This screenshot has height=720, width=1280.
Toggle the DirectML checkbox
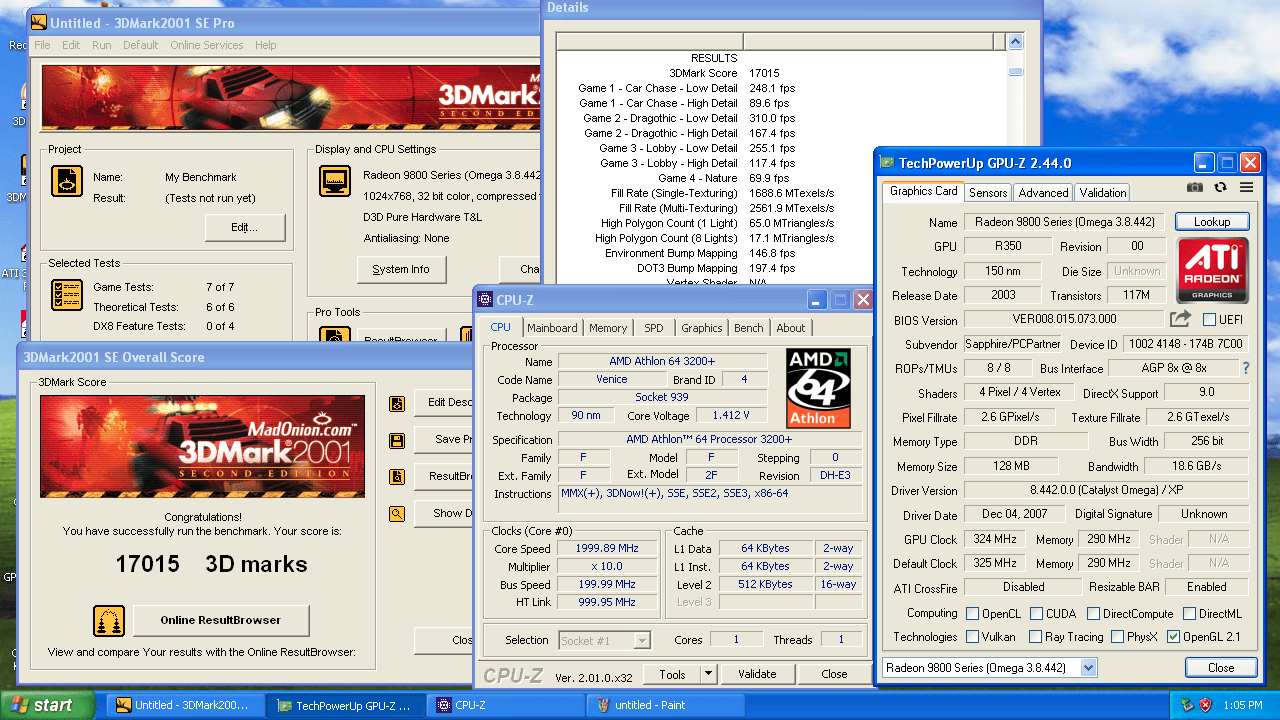click(1190, 613)
